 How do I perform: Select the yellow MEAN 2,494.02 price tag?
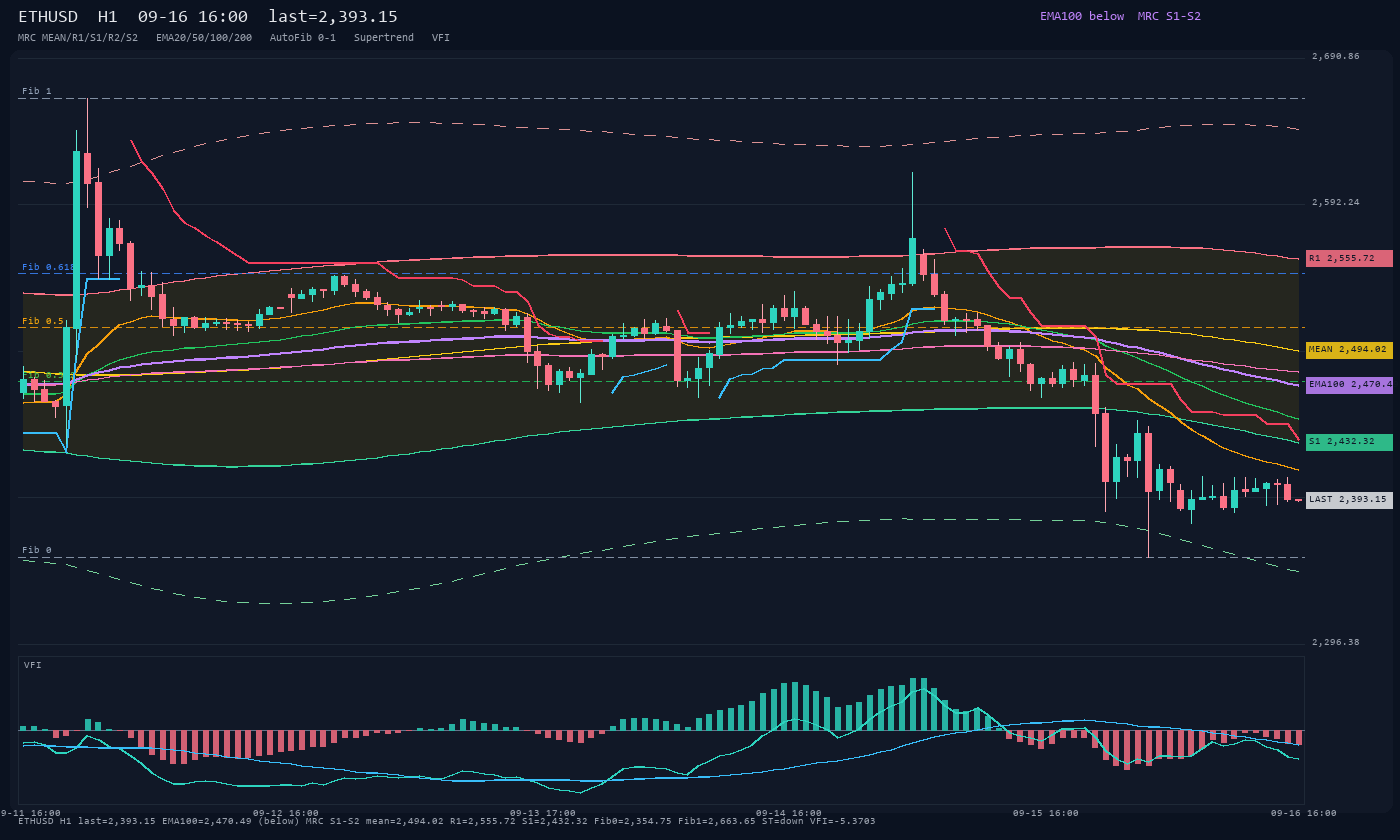(x=1349, y=350)
